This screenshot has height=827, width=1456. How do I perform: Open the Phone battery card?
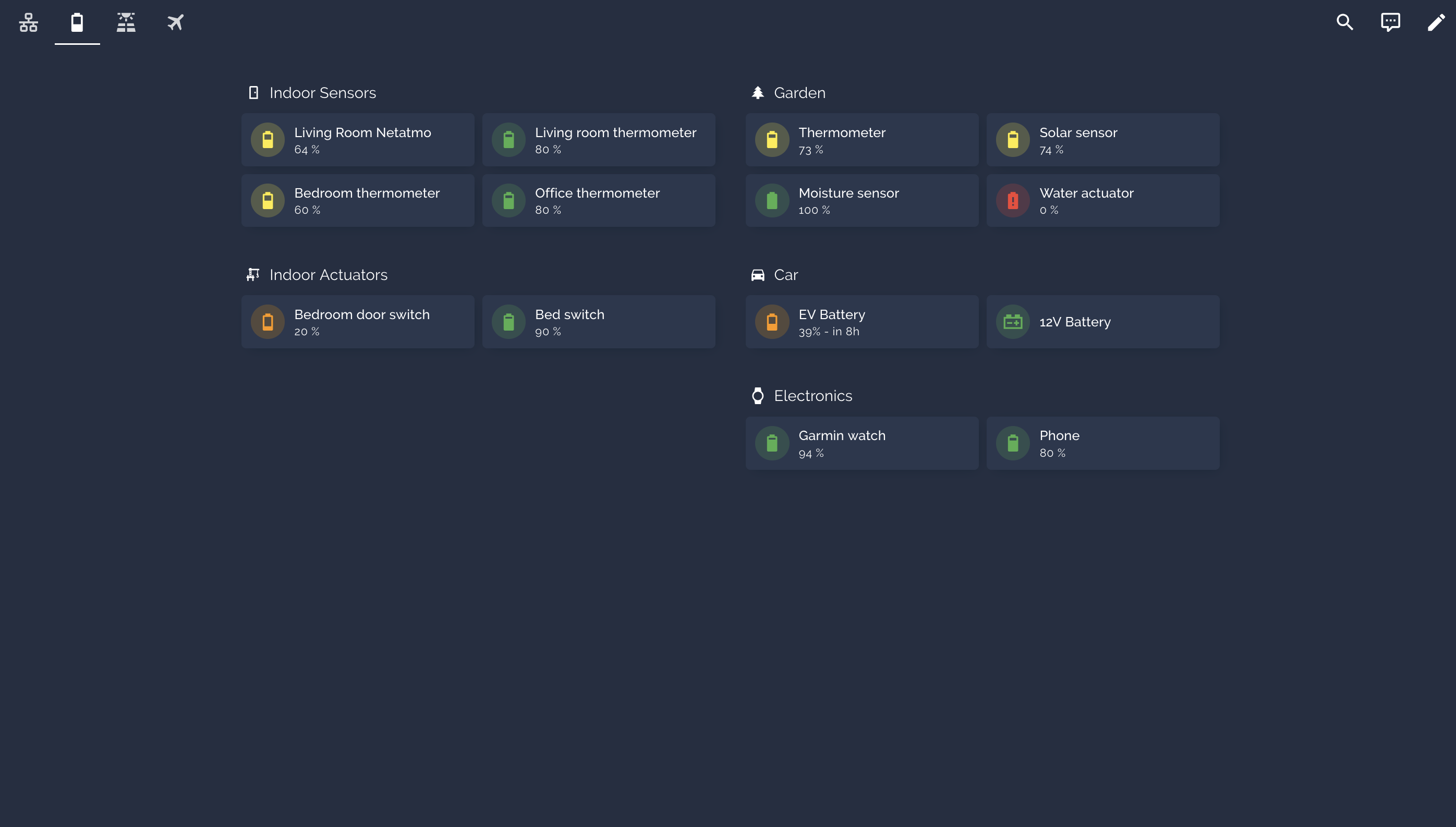(x=1102, y=443)
